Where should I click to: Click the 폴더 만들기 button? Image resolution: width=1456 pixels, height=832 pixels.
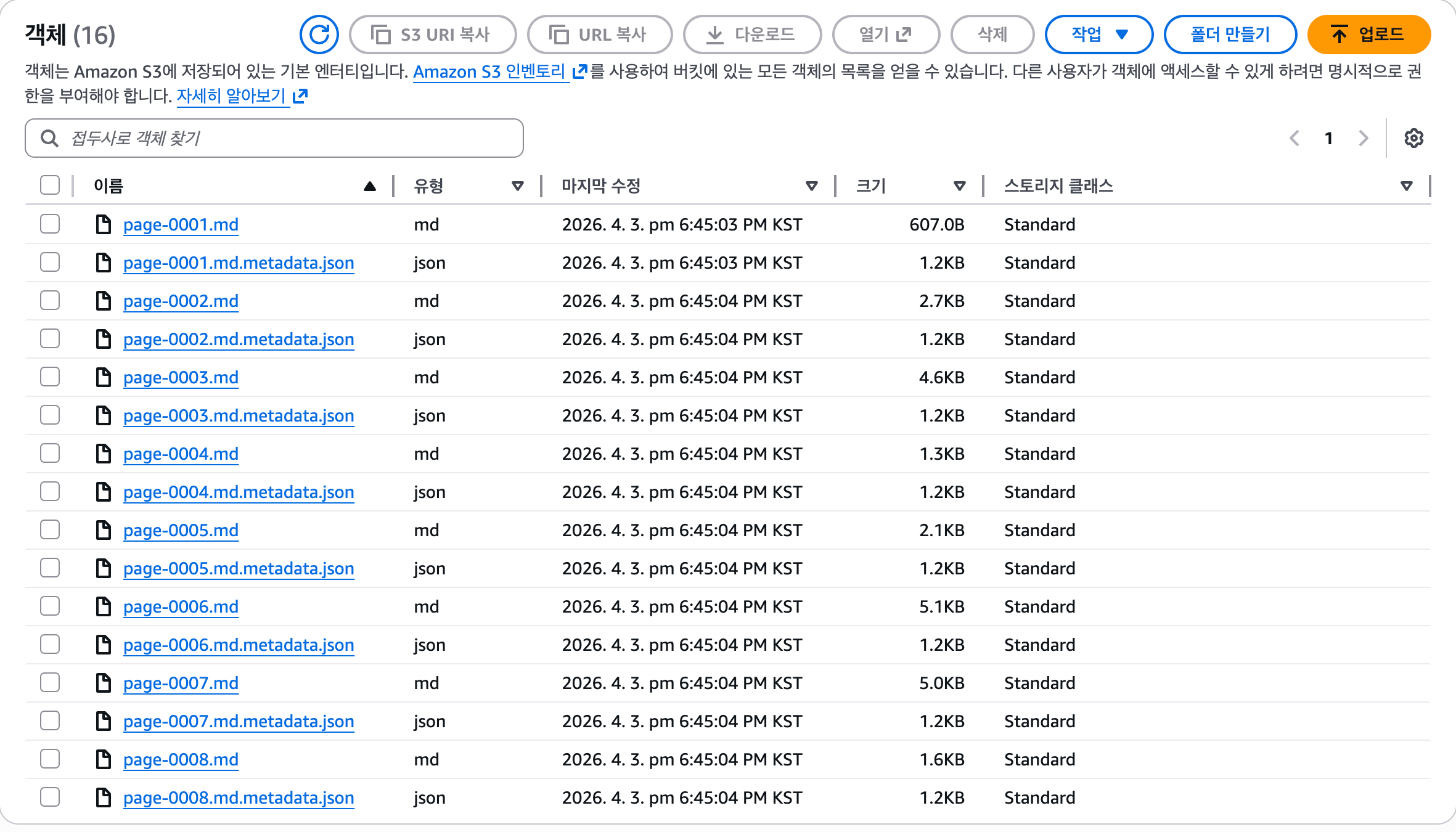point(1230,35)
